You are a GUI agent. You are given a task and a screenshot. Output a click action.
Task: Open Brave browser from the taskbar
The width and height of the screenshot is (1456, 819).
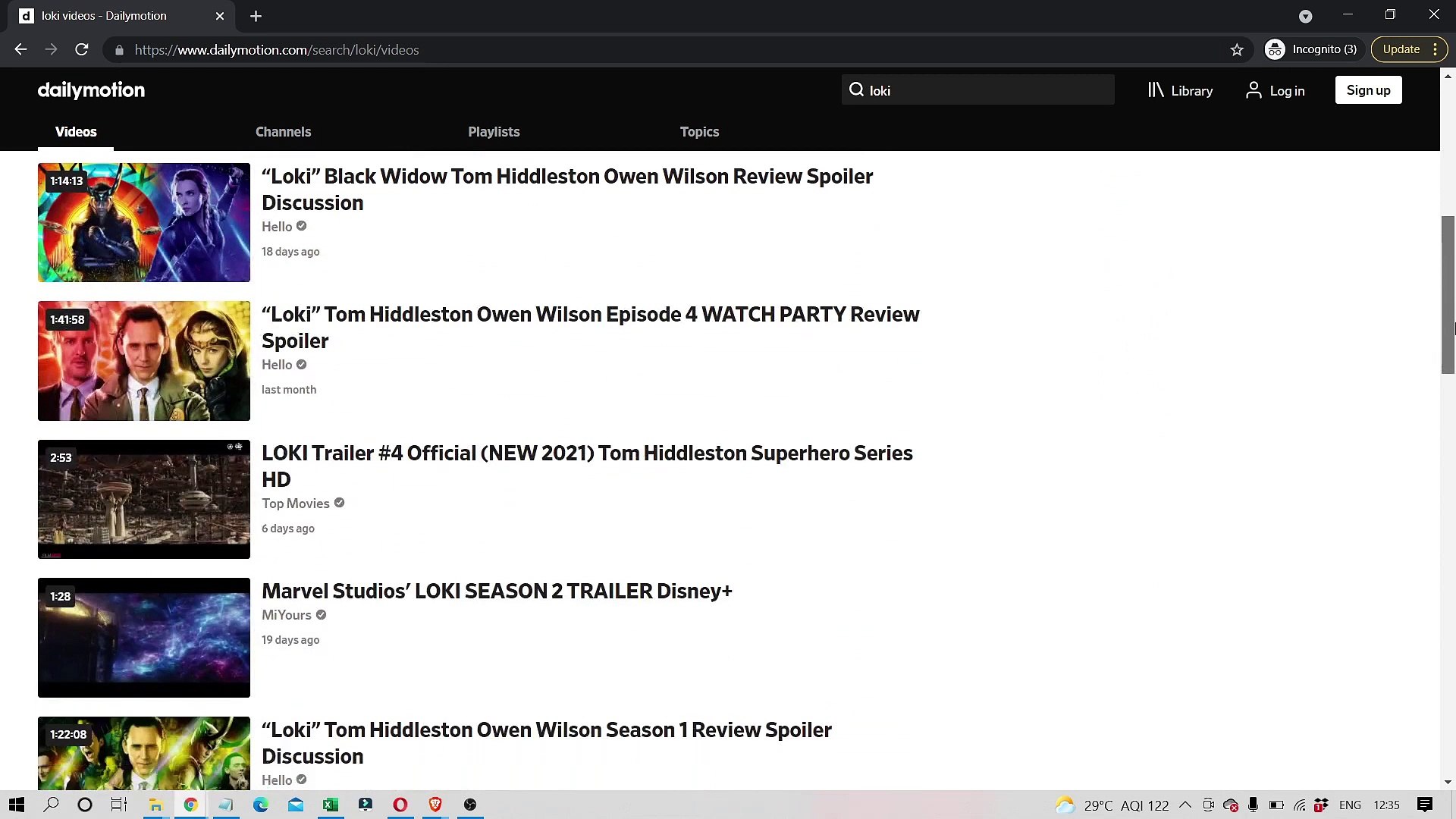click(x=435, y=805)
